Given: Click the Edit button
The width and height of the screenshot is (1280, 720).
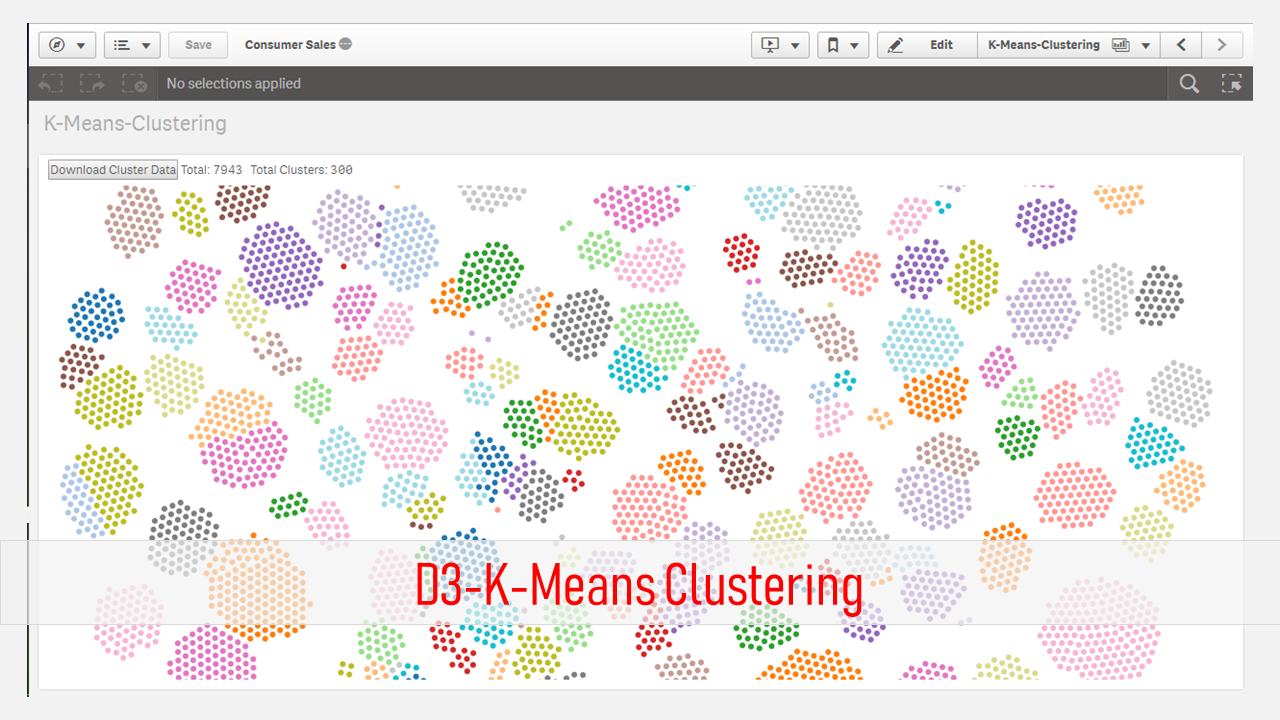Looking at the screenshot, I should [x=926, y=45].
